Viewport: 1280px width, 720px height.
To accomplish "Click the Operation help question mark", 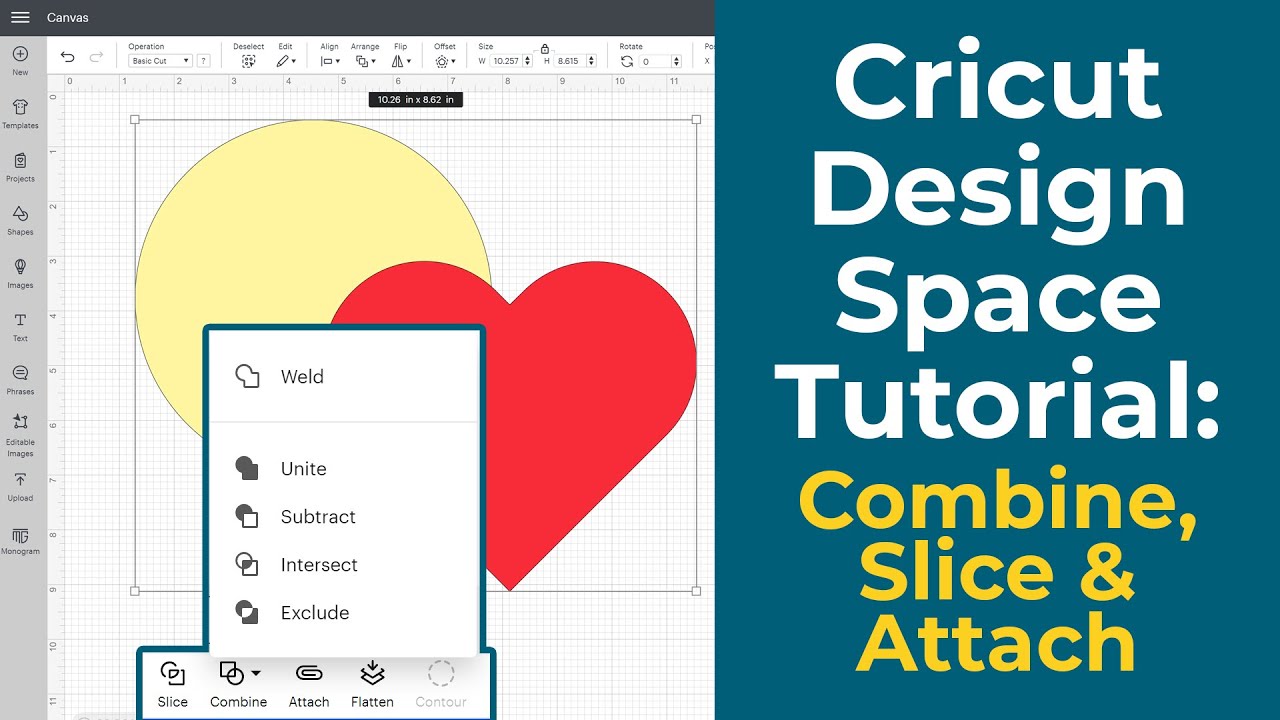I will 203,61.
